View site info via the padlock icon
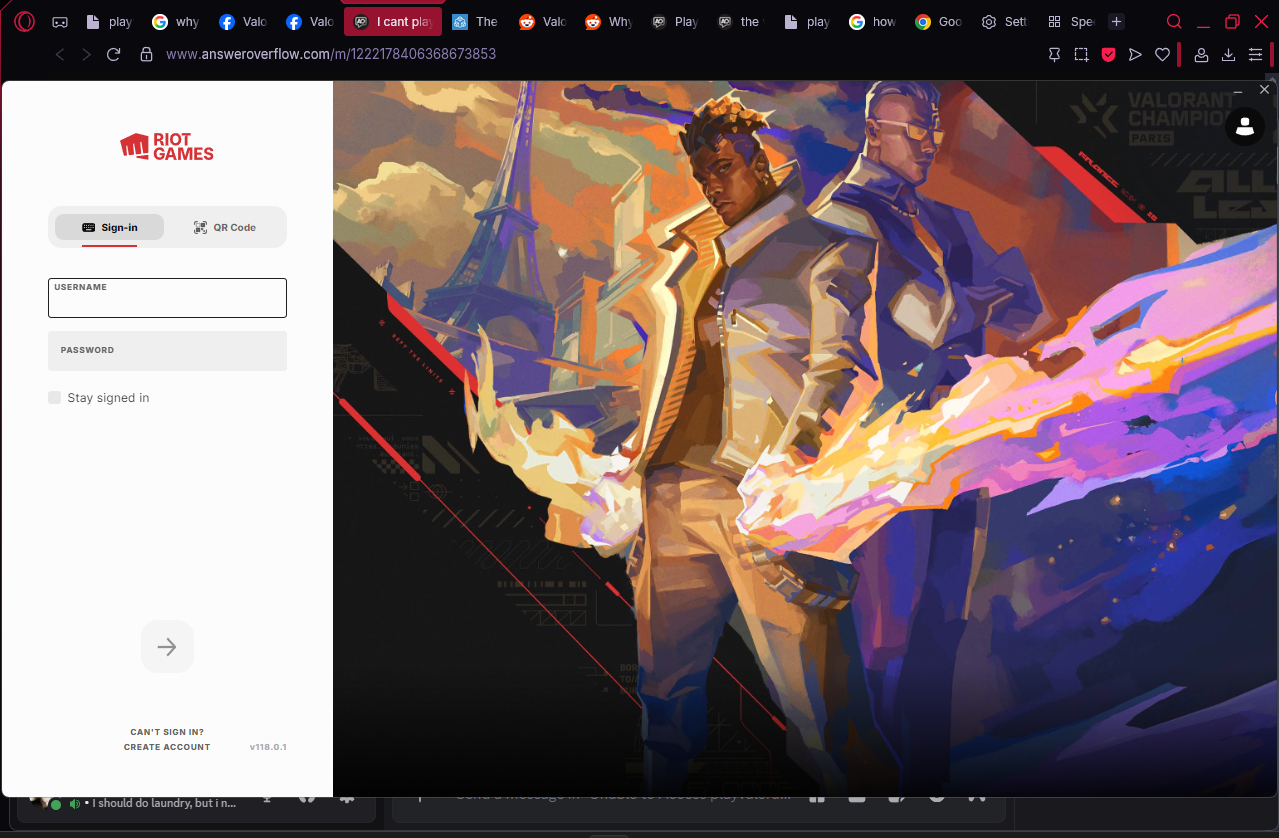The width and height of the screenshot is (1279, 838). click(146, 54)
